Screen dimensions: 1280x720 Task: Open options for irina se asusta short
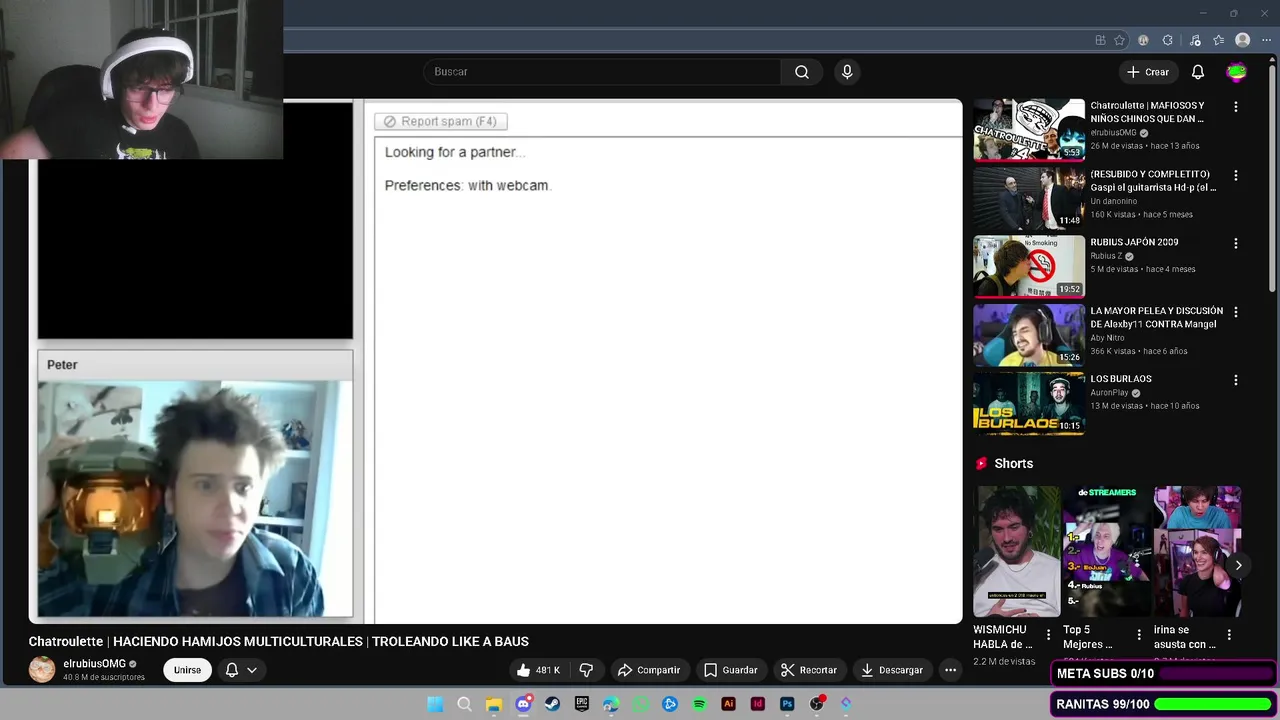(x=1229, y=635)
